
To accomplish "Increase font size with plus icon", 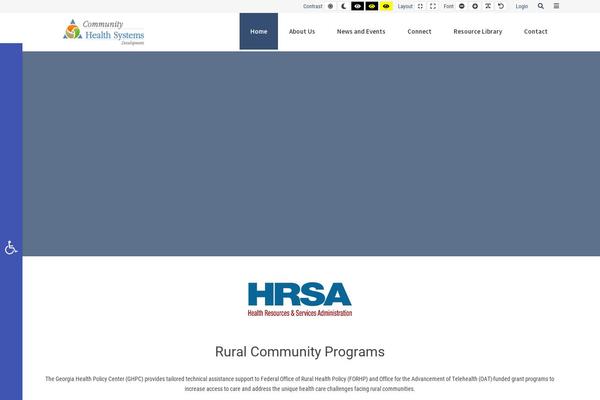I will (475, 6).
